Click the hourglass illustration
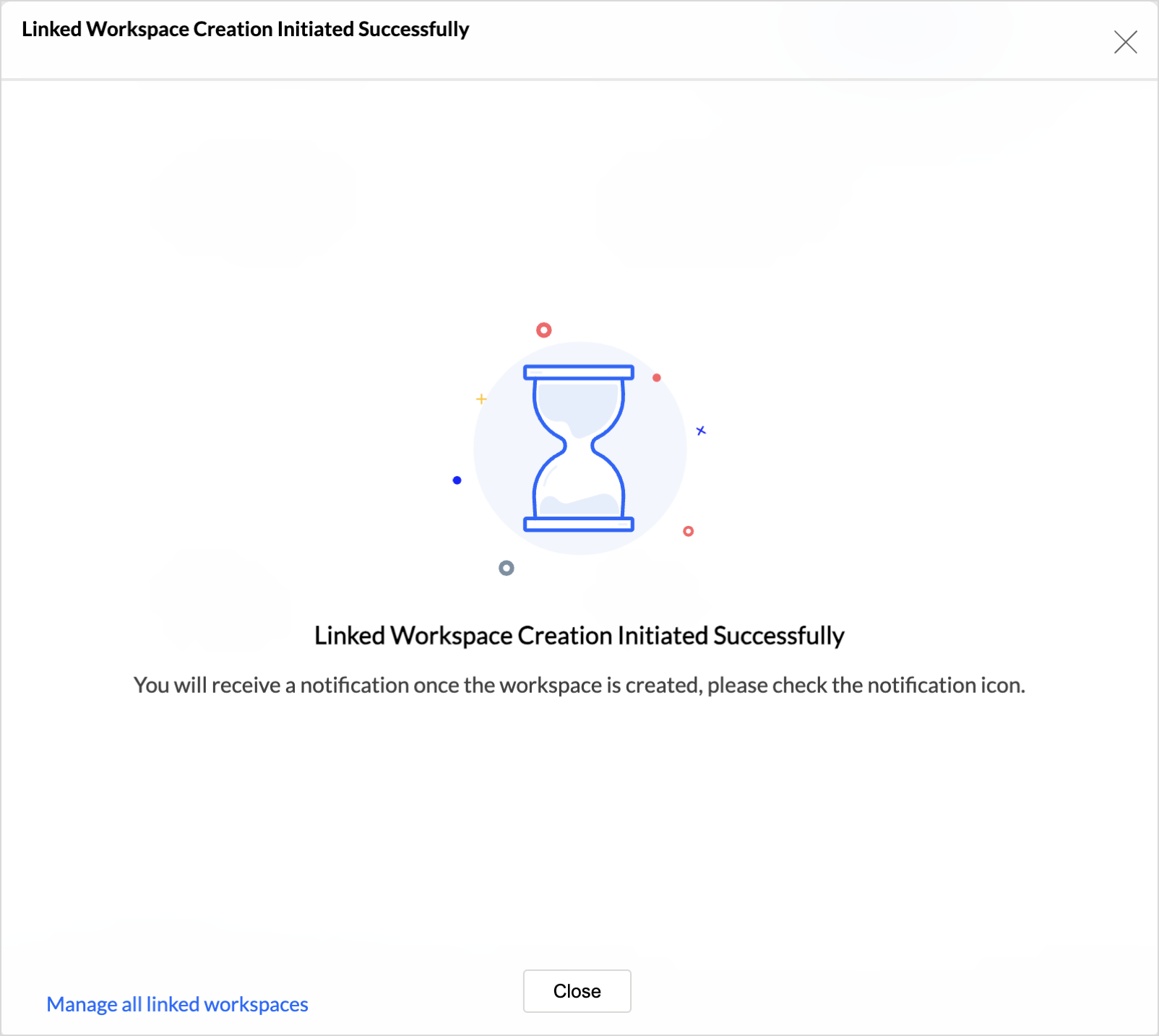 578,448
